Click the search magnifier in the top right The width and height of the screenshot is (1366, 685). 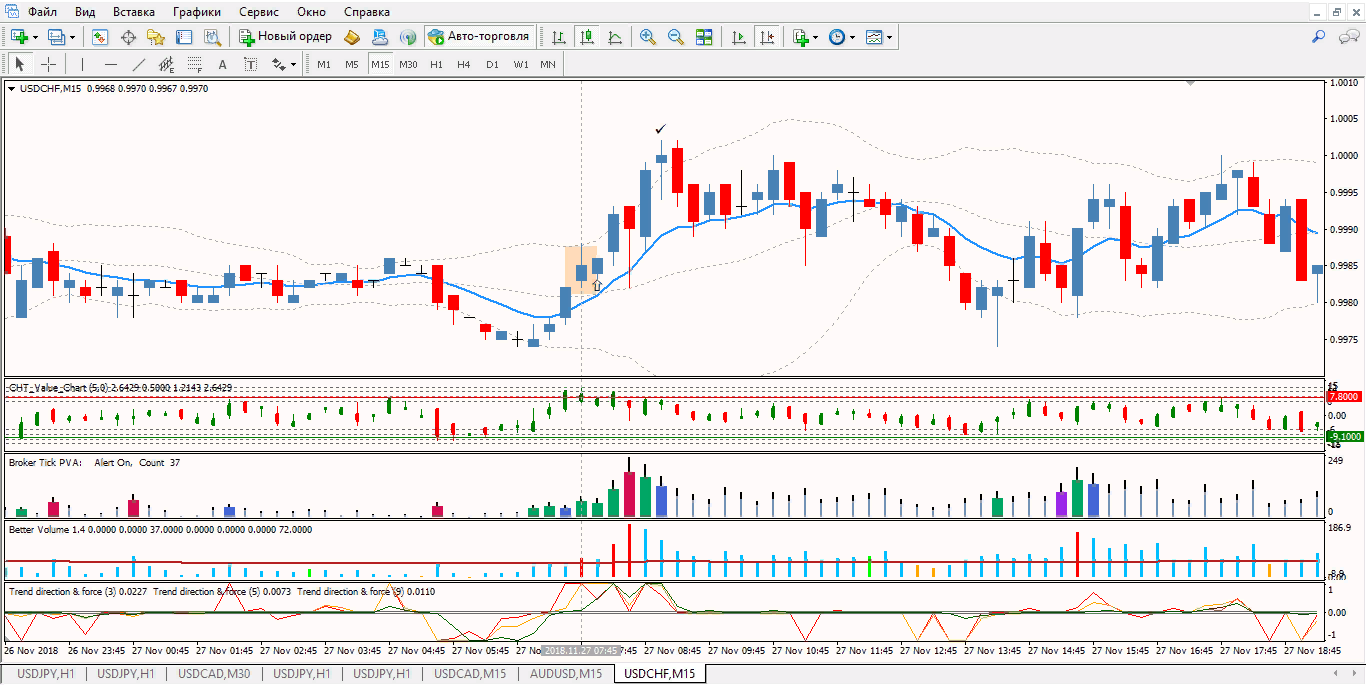pos(1318,37)
